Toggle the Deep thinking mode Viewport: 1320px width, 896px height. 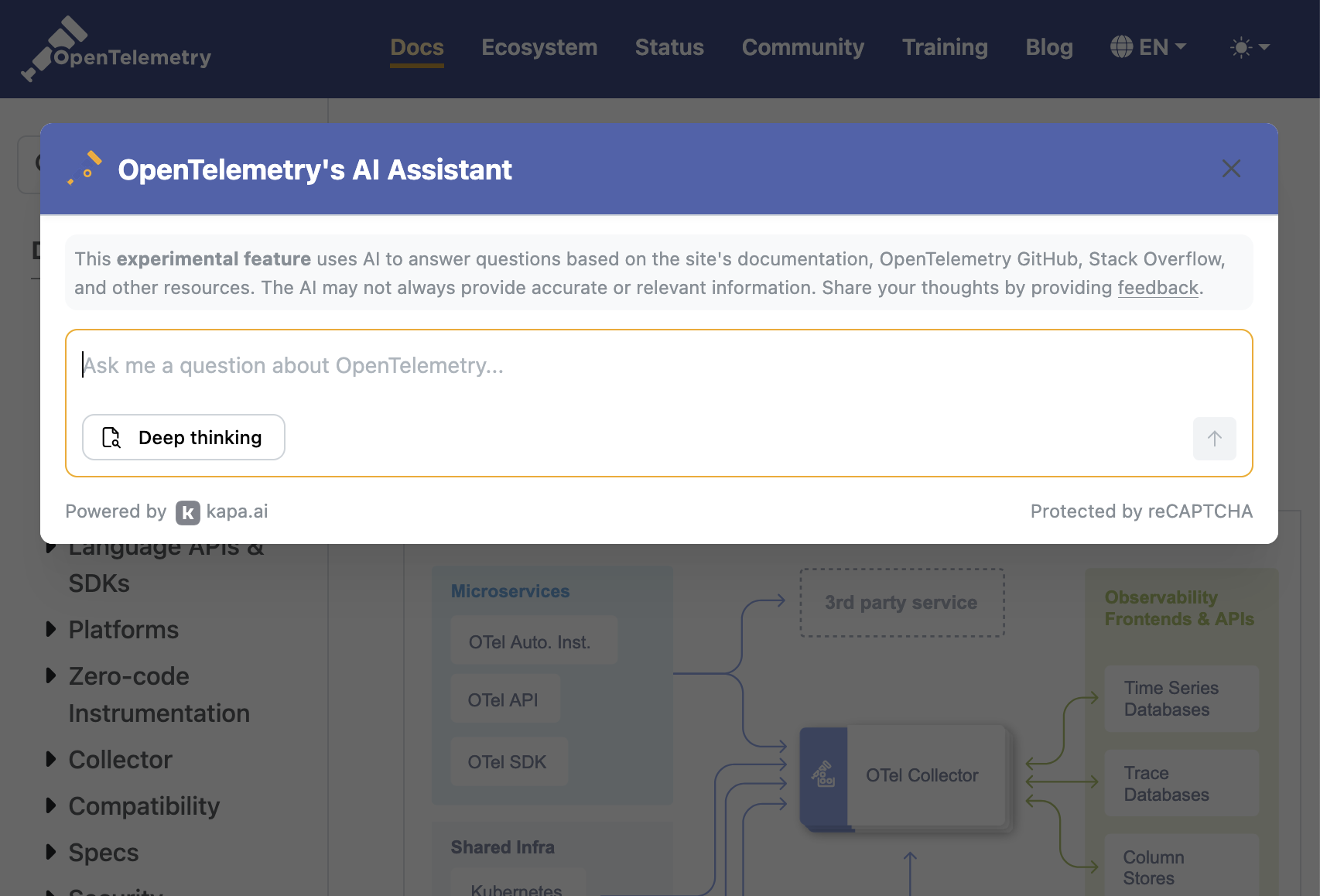pos(183,437)
